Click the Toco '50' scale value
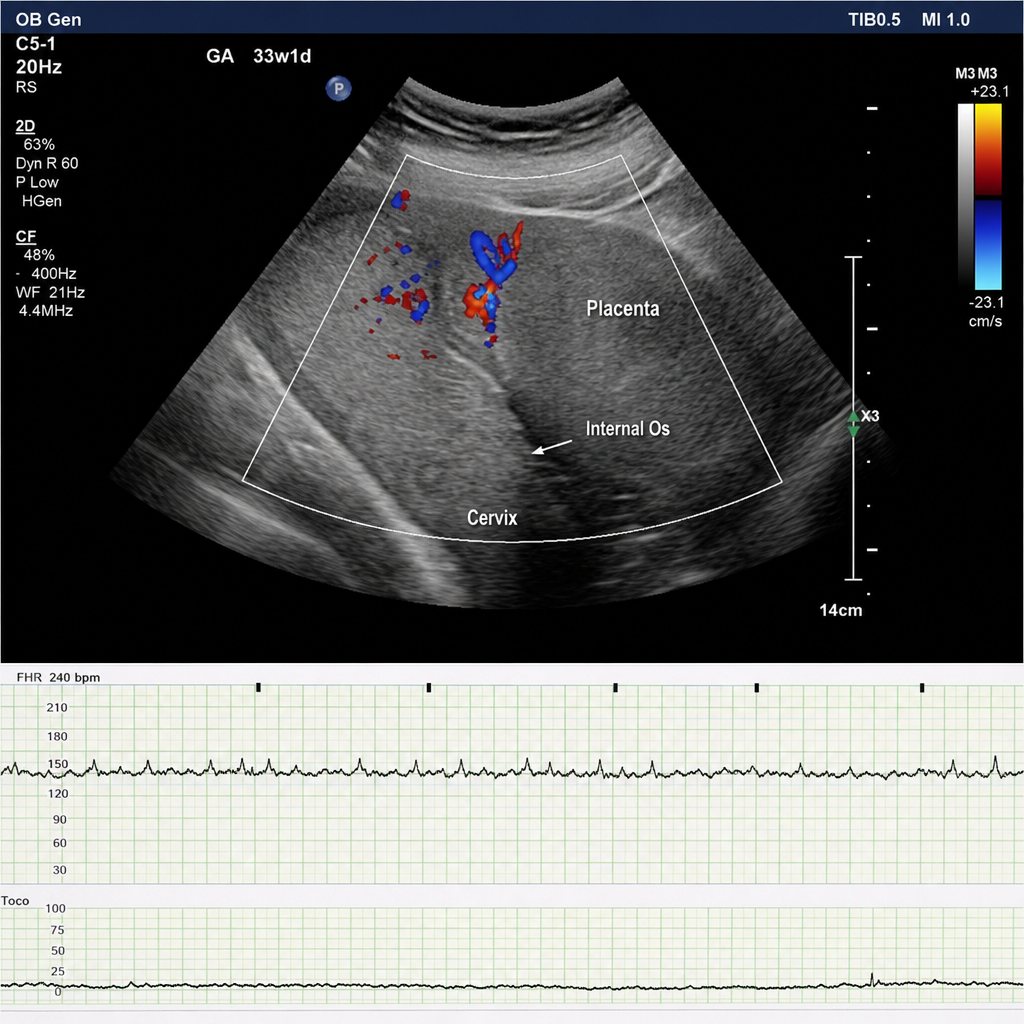The image size is (1024, 1024). (57, 950)
